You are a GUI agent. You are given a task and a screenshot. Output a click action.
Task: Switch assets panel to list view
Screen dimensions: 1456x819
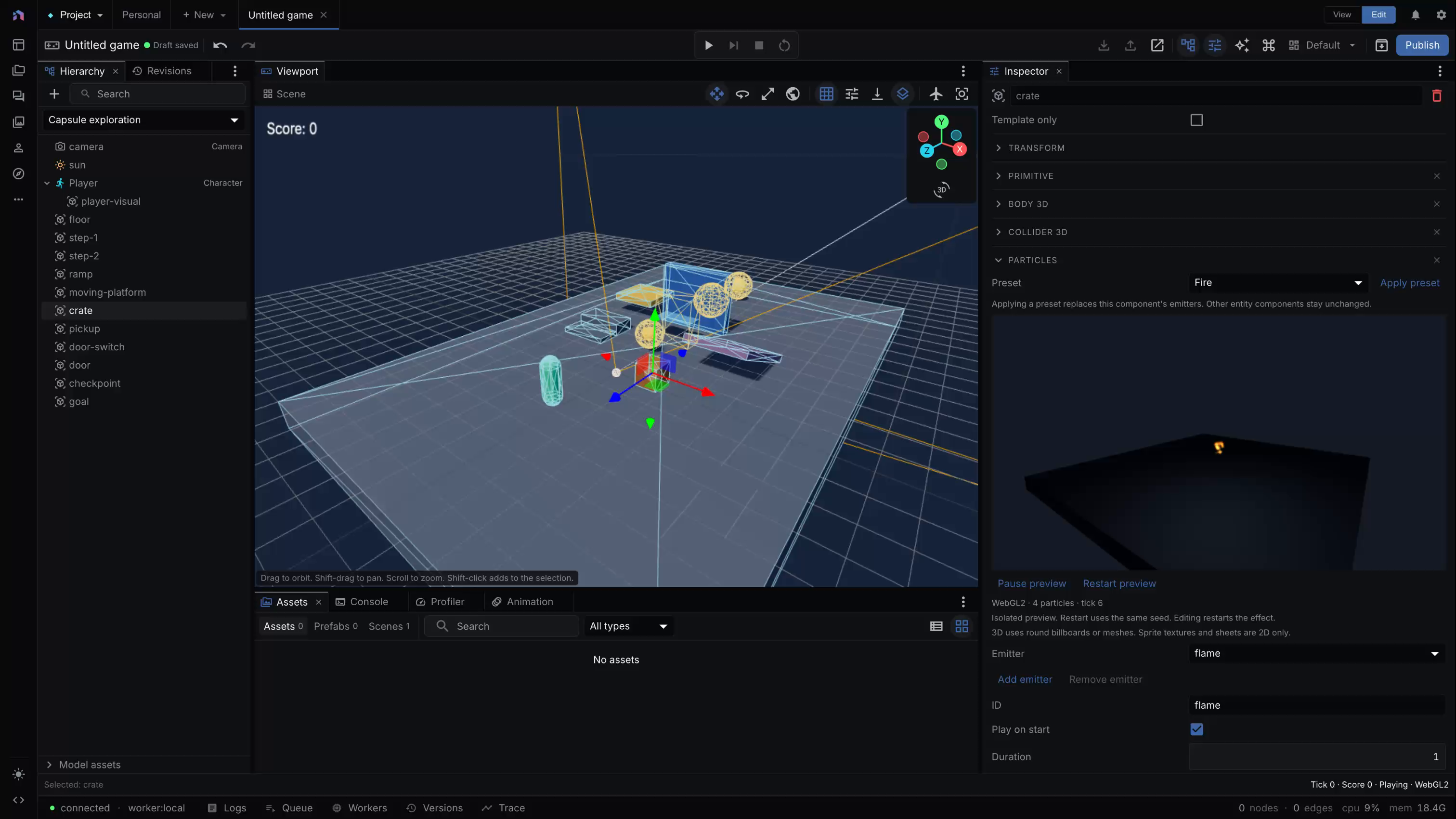pos(936,626)
